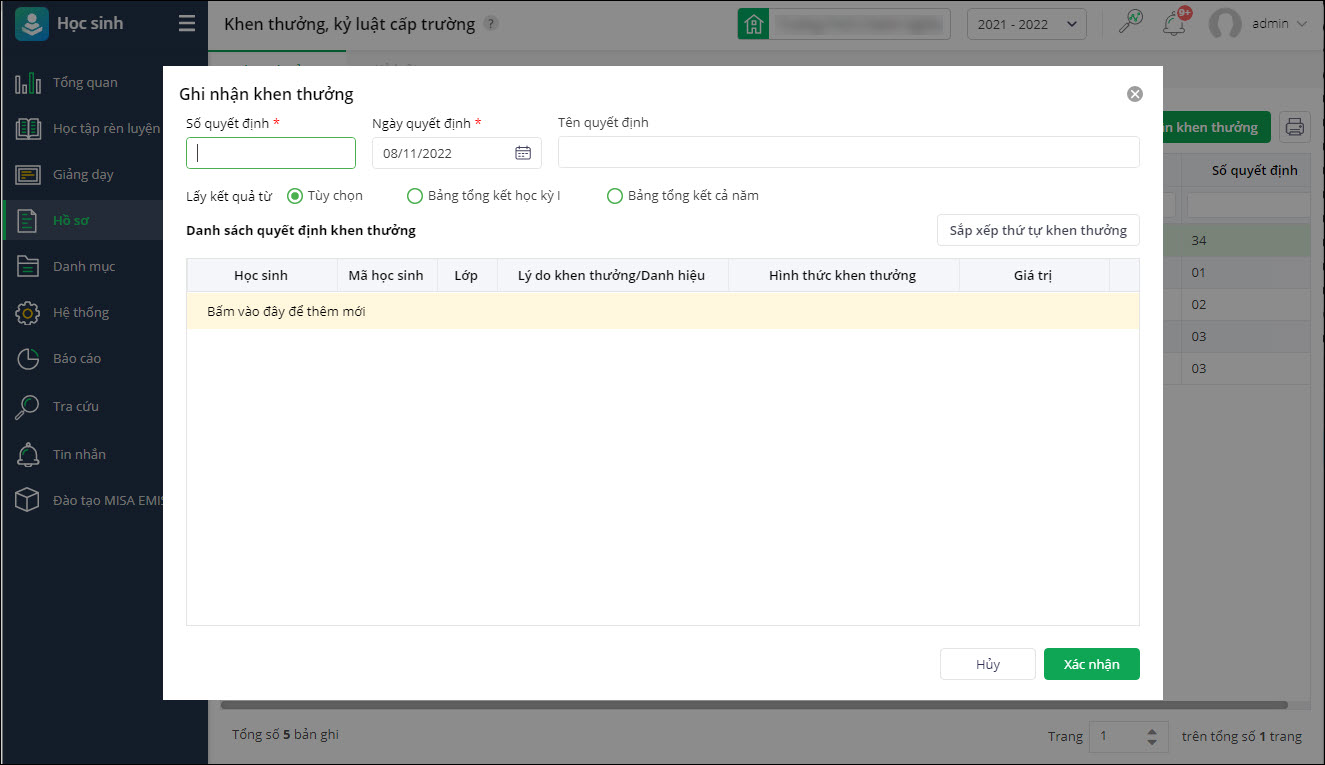Click Lý do khen thưởng/Danh hiệu header
Image resolution: width=1325 pixels, height=765 pixels.
coord(612,275)
